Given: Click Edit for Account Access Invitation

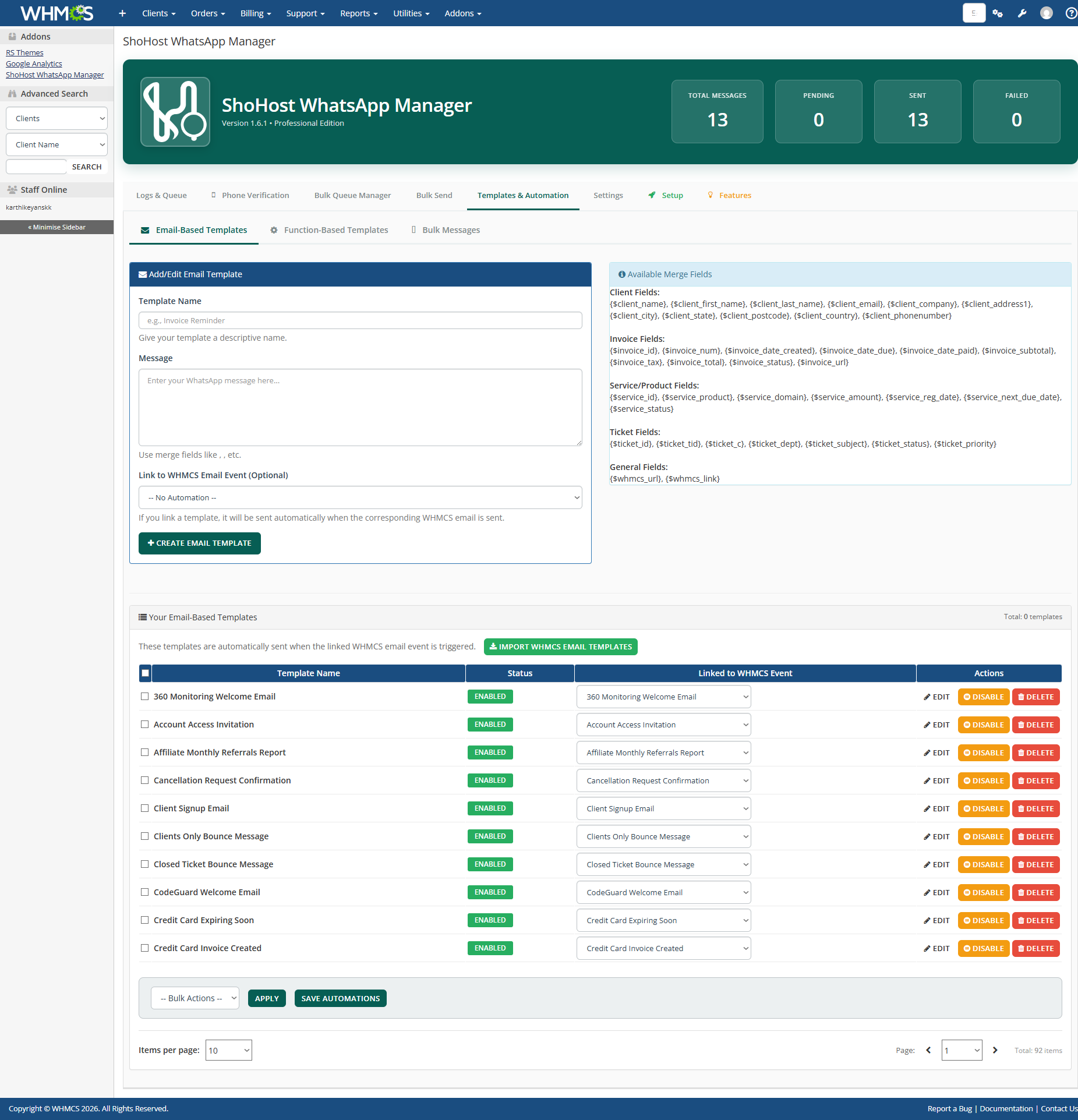Looking at the screenshot, I should click(x=936, y=725).
